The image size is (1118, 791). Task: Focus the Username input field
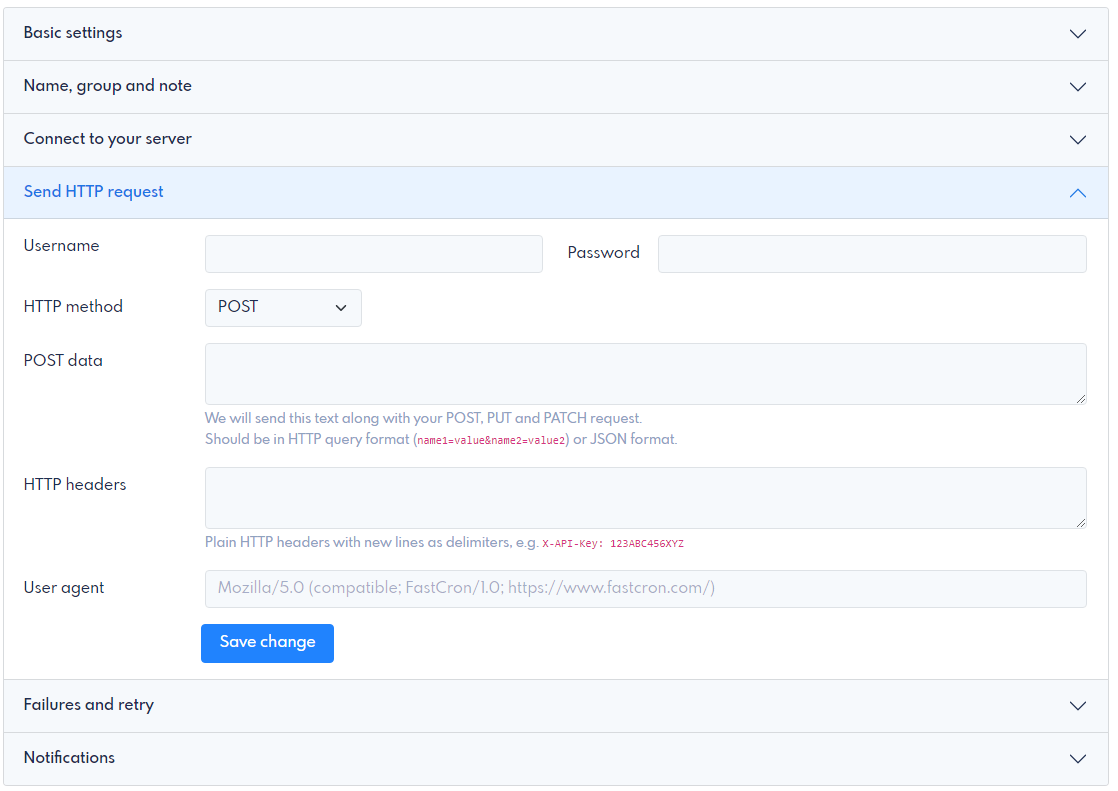(x=374, y=254)
